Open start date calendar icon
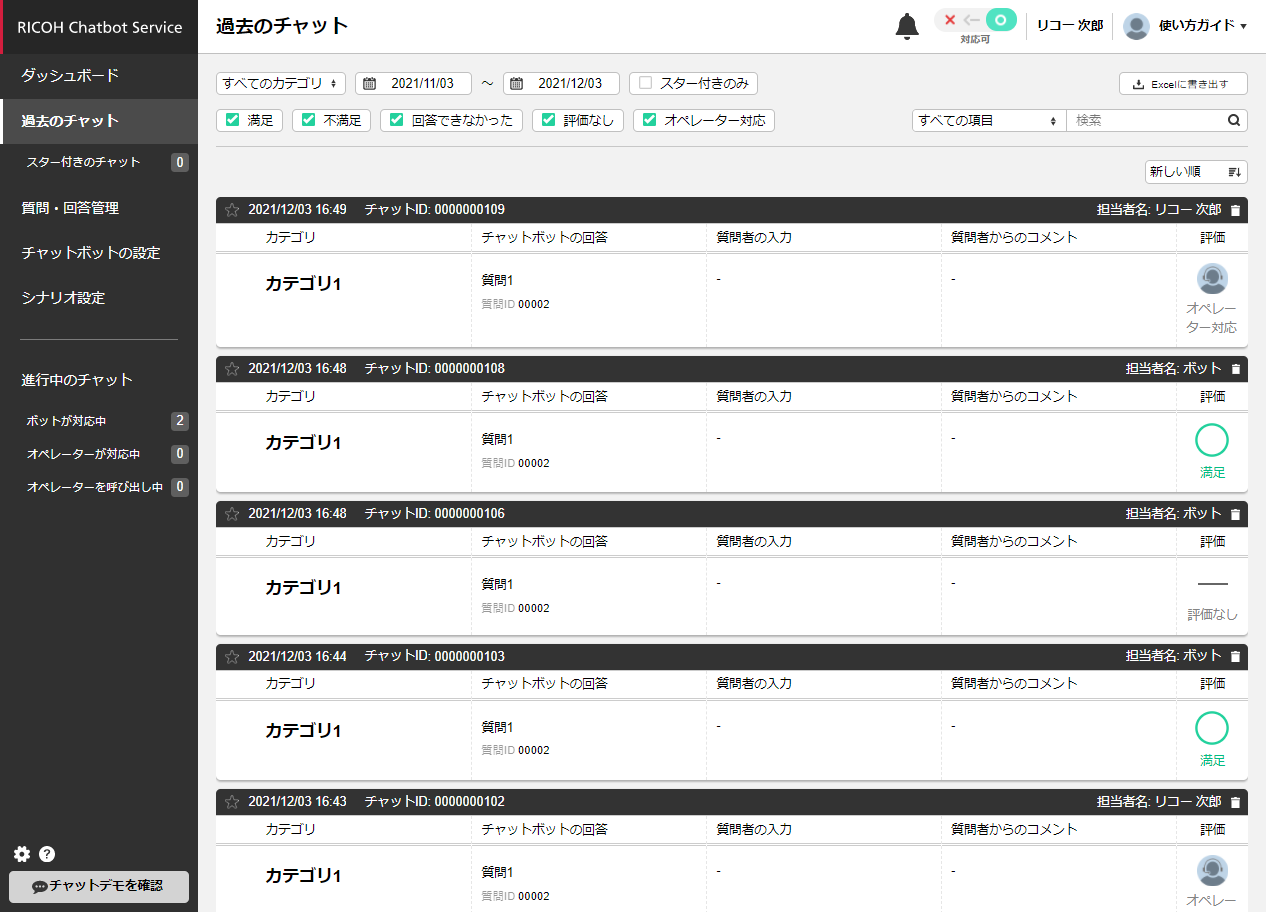The height and width of the screenshot is (912, 1266). [x=369, y=84]
